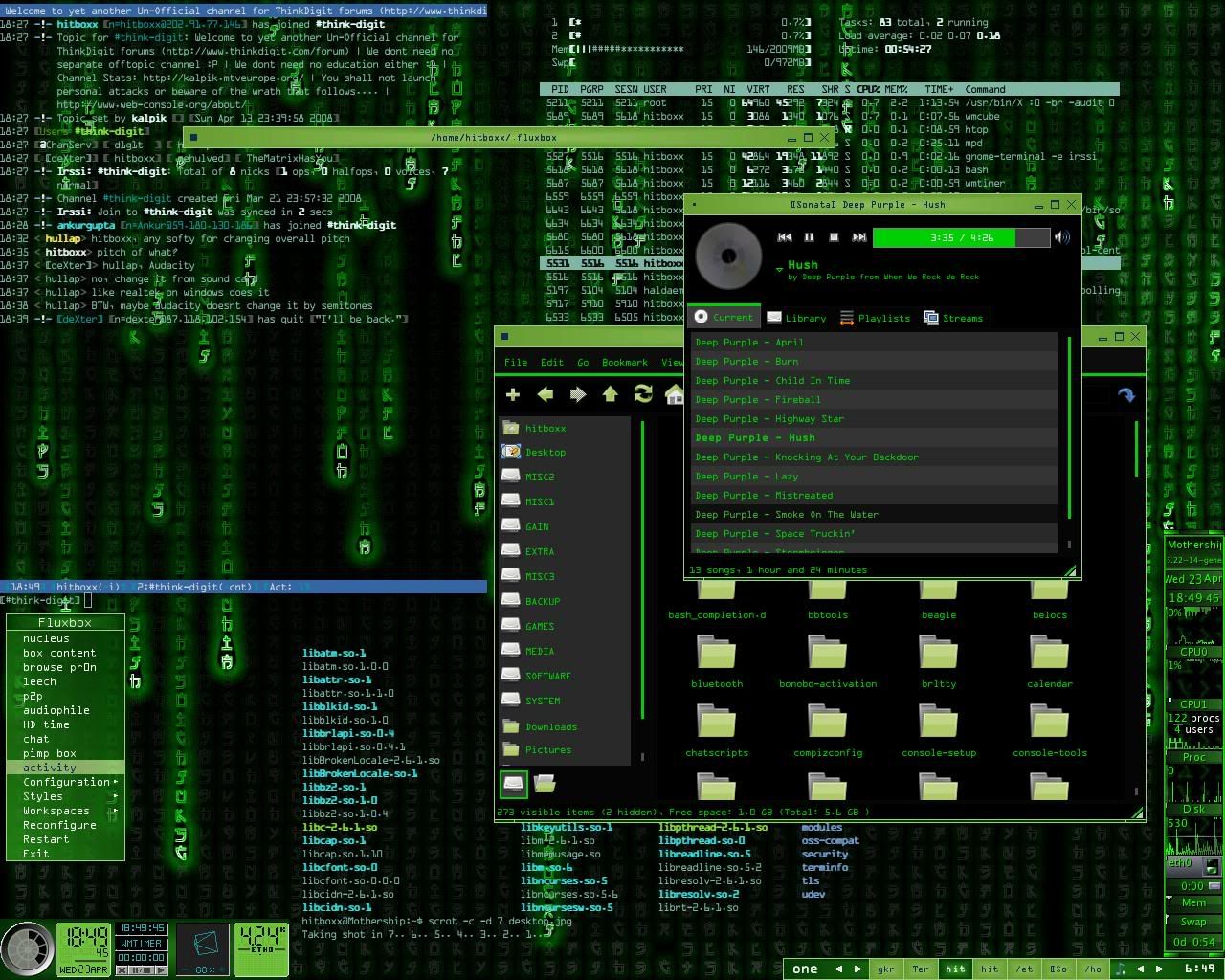Toggle the places drive view button below sidebar
1225x980 pixels.
point(514,784)
